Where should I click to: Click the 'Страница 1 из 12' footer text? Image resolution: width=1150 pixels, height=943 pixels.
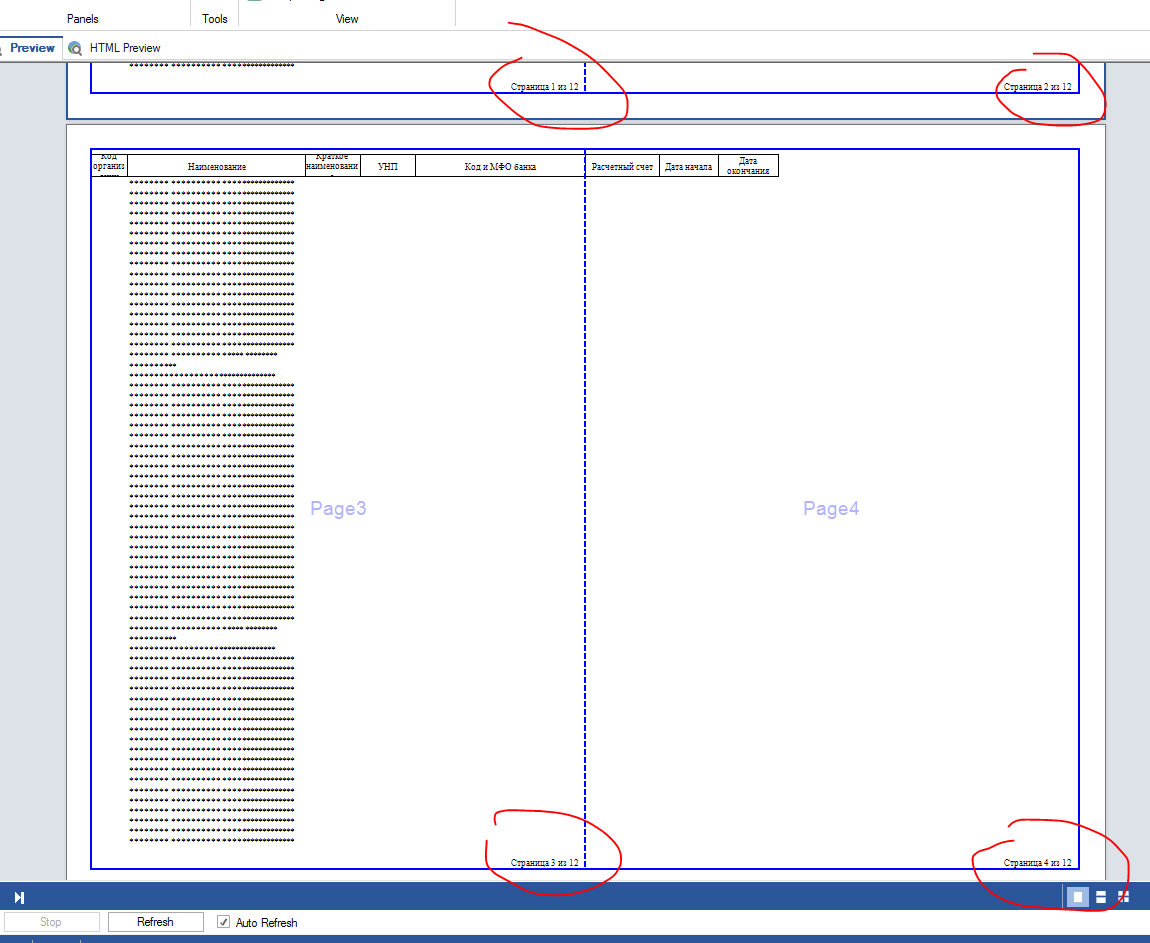544,87
